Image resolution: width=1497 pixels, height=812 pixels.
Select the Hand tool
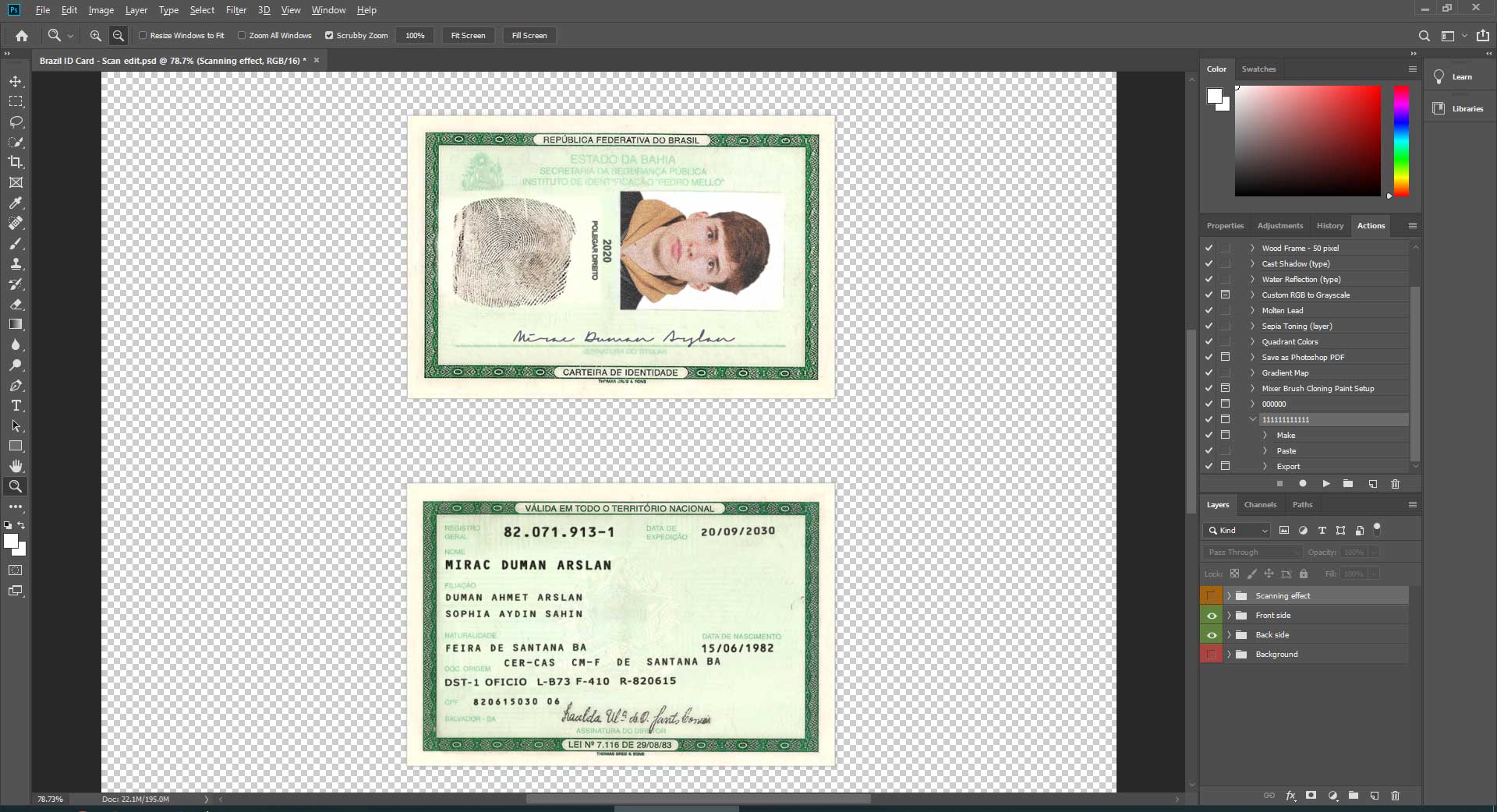pos(16,466)
